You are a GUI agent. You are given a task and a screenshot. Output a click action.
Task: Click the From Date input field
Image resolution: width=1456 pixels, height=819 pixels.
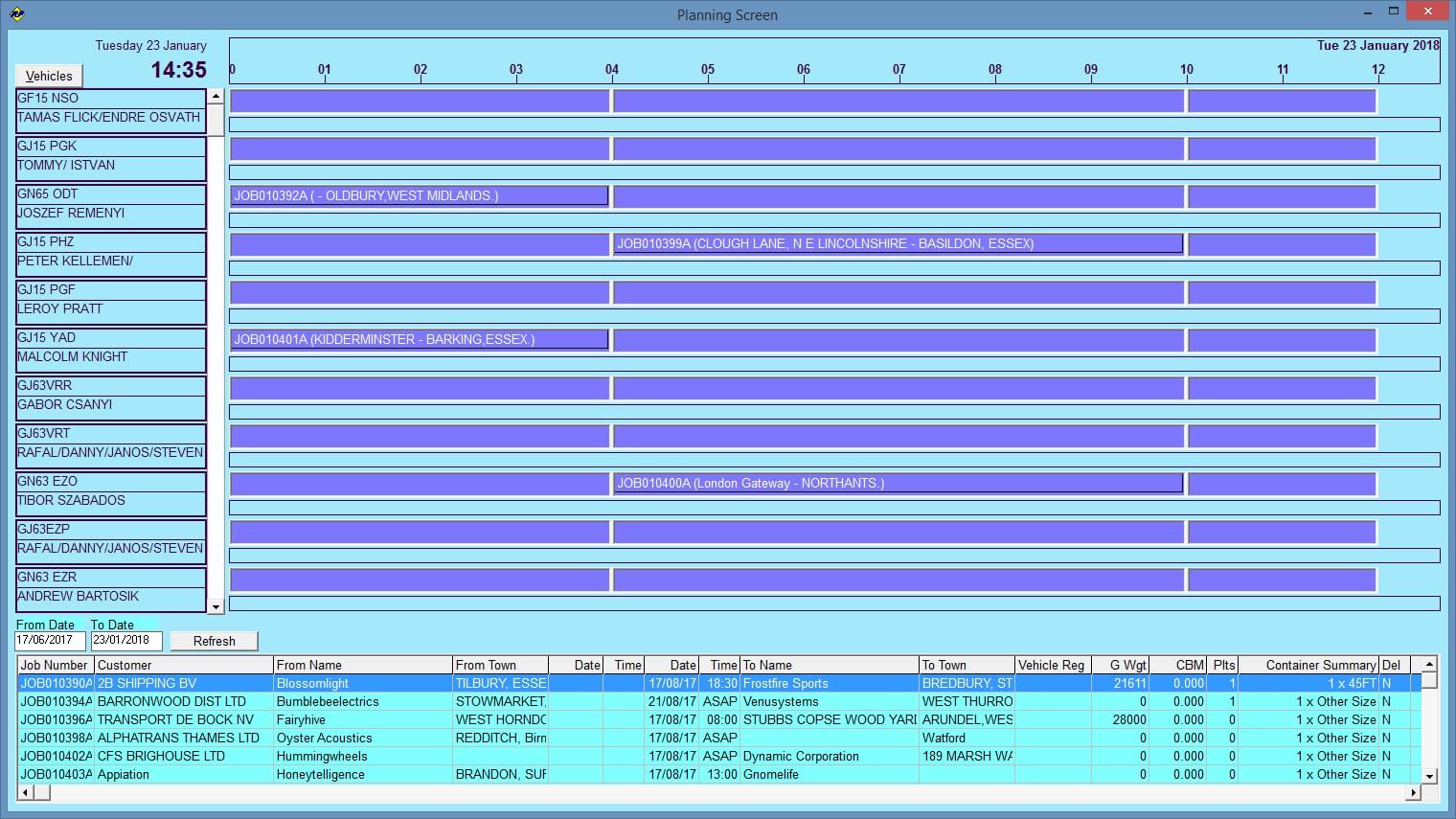pos(50,641)
